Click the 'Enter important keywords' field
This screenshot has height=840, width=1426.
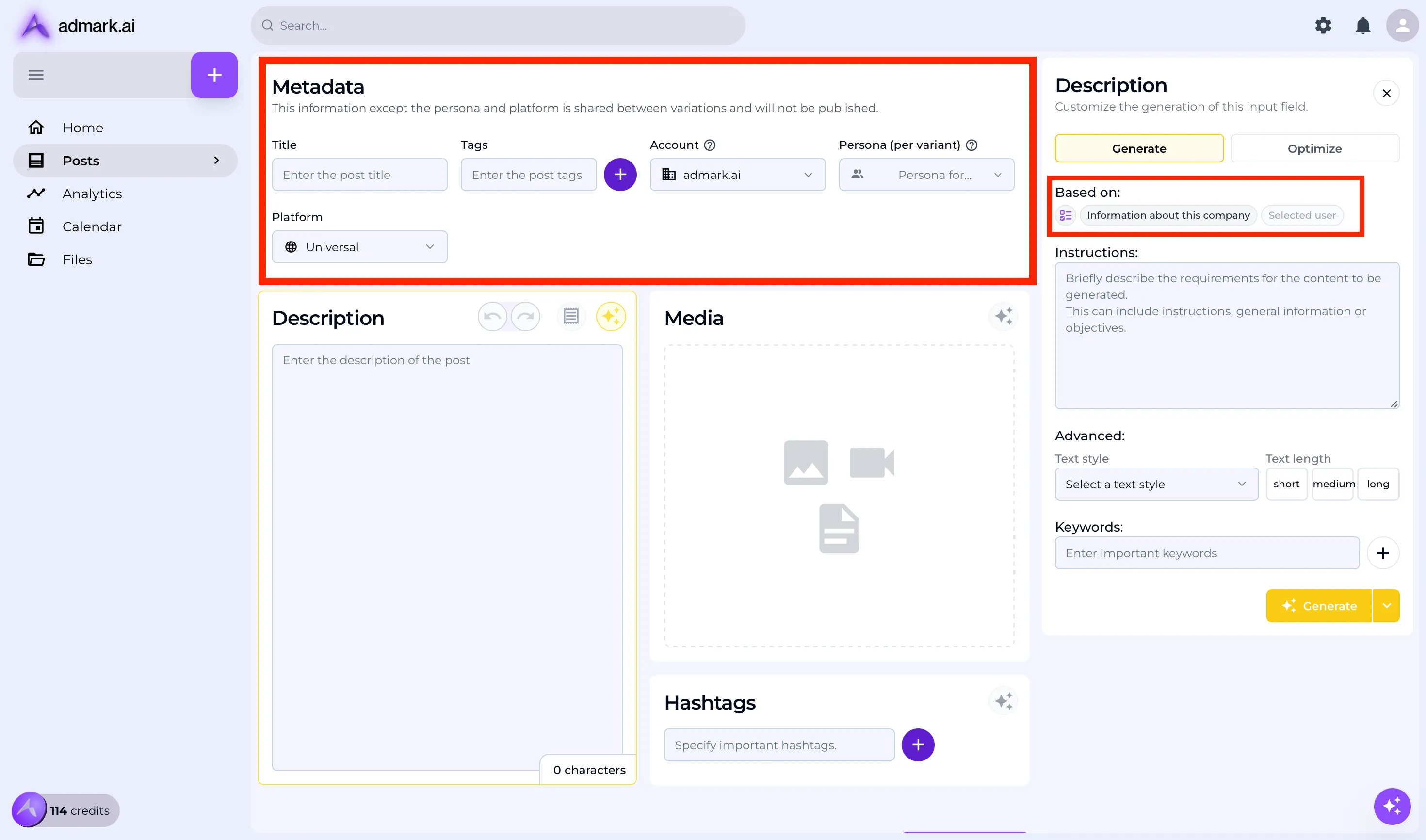(x=1206, y=553)
